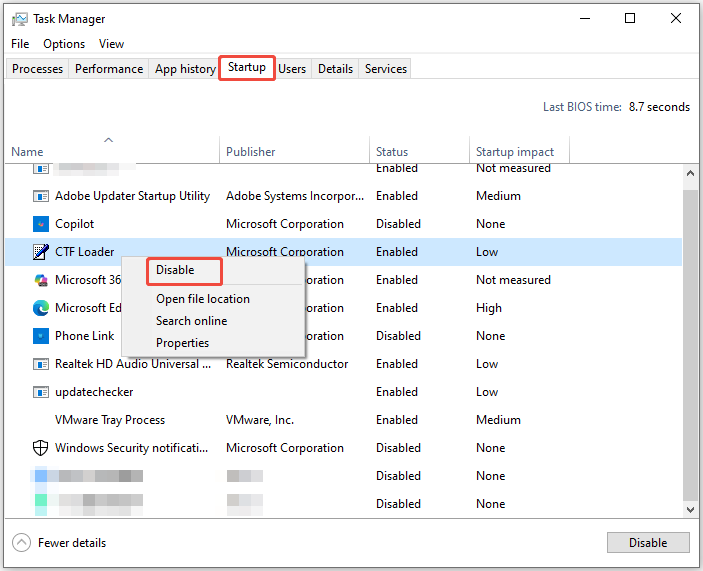Switch to the Performance tab
The image size is (703, 571).
pyautogui.click(x=109, y=69)
